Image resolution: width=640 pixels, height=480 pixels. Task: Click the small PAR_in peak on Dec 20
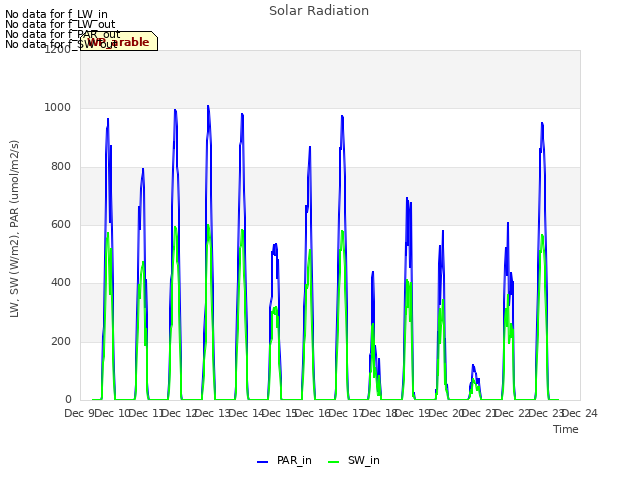click(x=473, y=365)
